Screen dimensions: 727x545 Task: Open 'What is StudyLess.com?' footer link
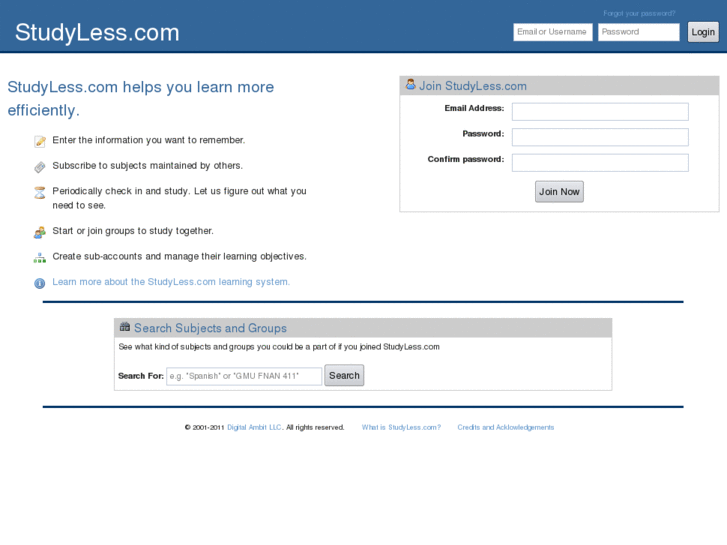401,427
